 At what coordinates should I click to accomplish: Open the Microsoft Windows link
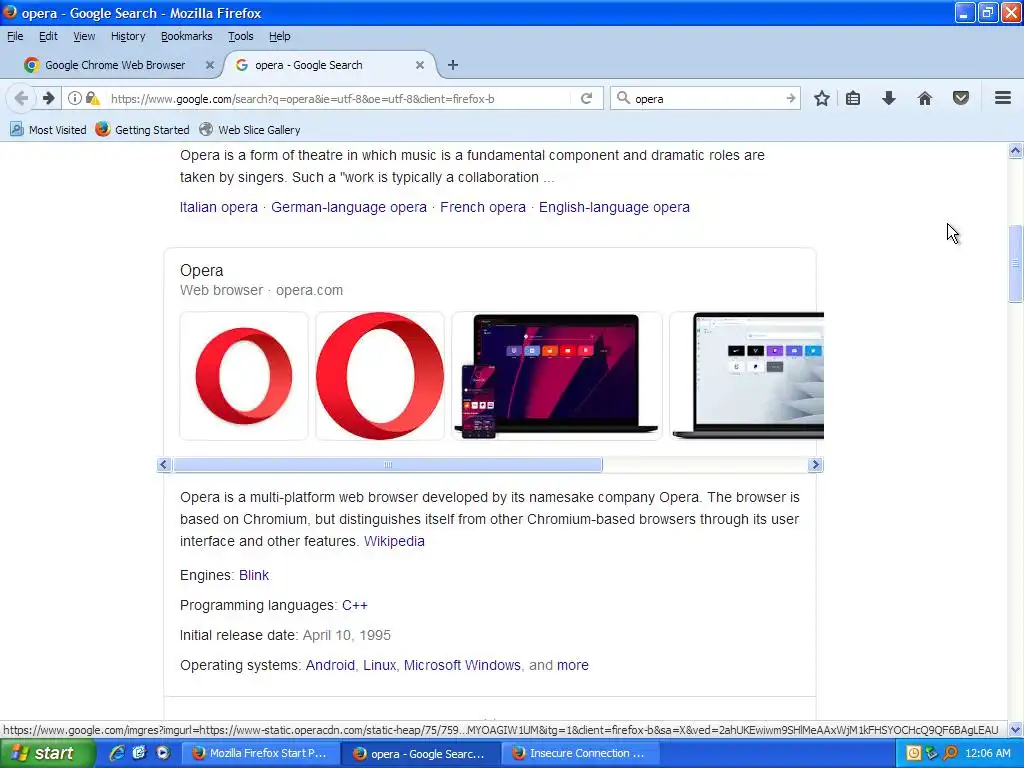[462, 665]
